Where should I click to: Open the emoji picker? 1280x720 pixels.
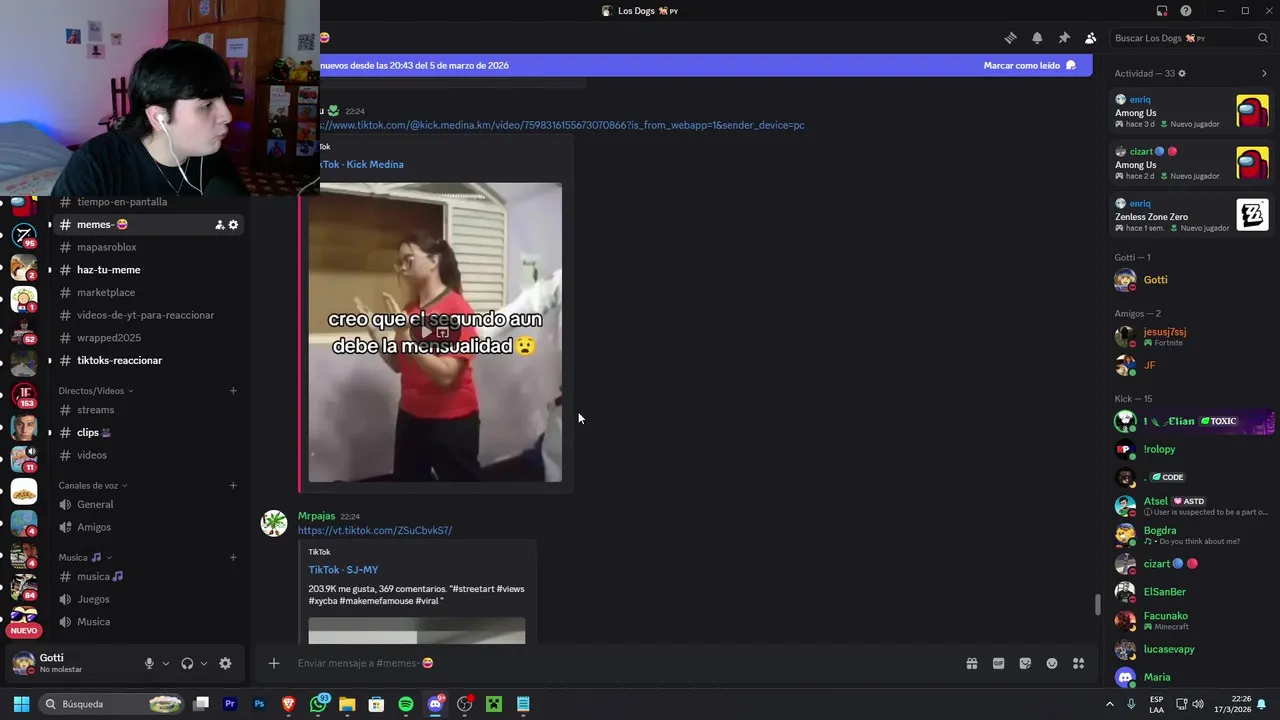(x=1052, y=663)
